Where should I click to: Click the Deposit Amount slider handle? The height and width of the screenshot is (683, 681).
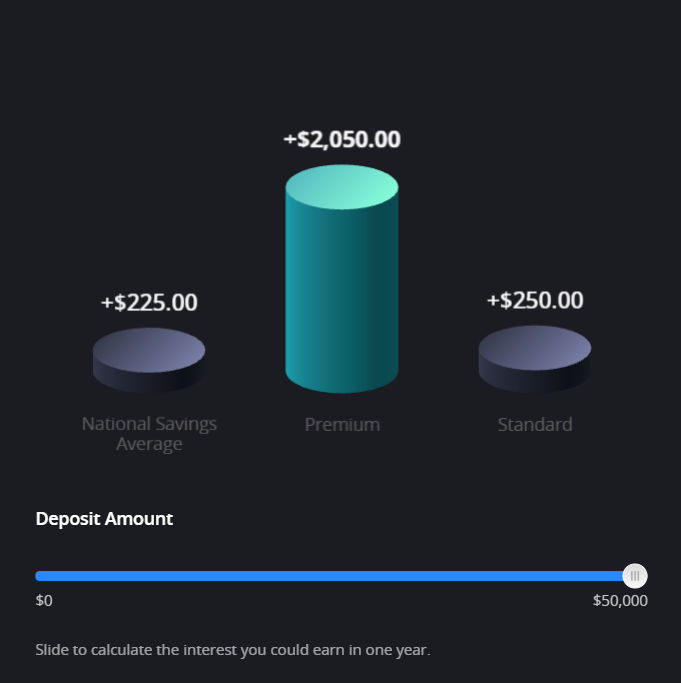635,576
